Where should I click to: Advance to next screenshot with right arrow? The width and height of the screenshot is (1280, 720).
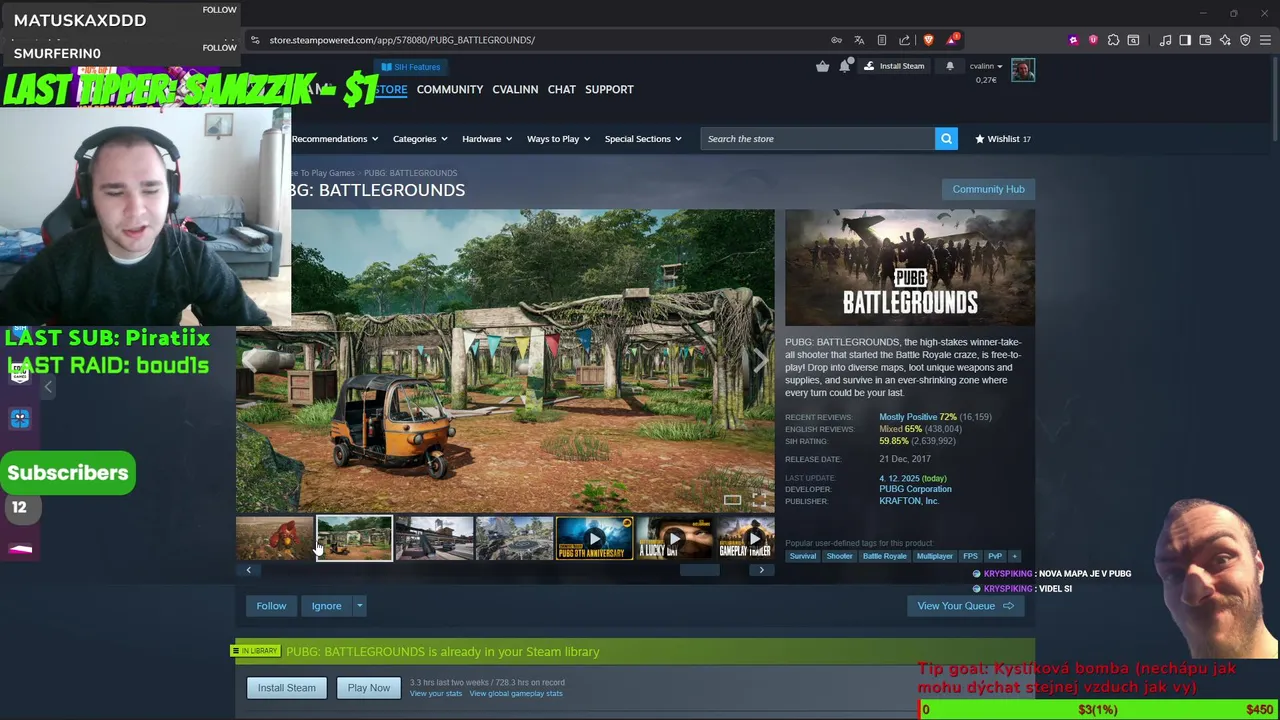click(762, 361)
